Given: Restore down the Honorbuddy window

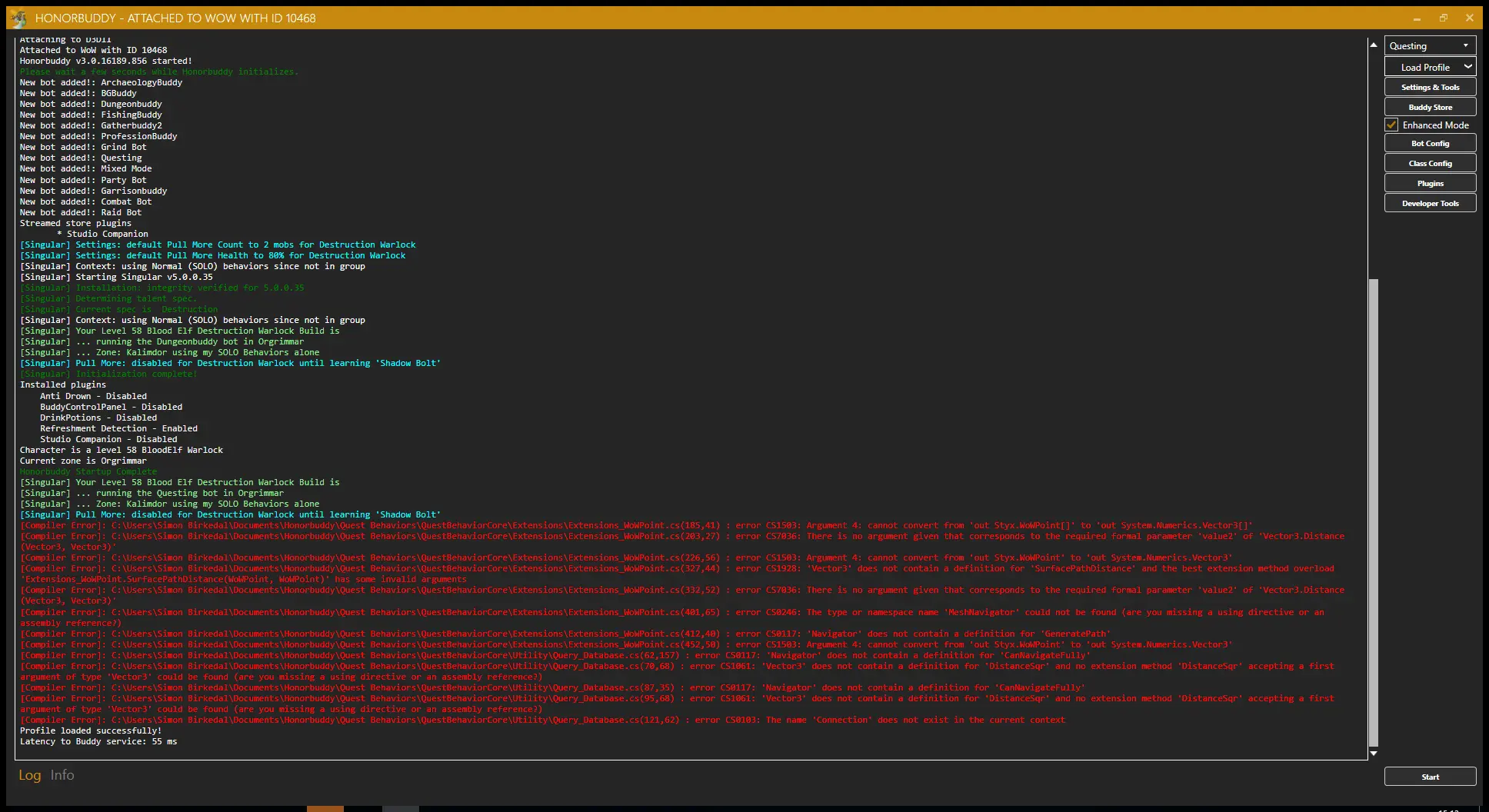Looking at the screenshot, I should coord(1444,18).
